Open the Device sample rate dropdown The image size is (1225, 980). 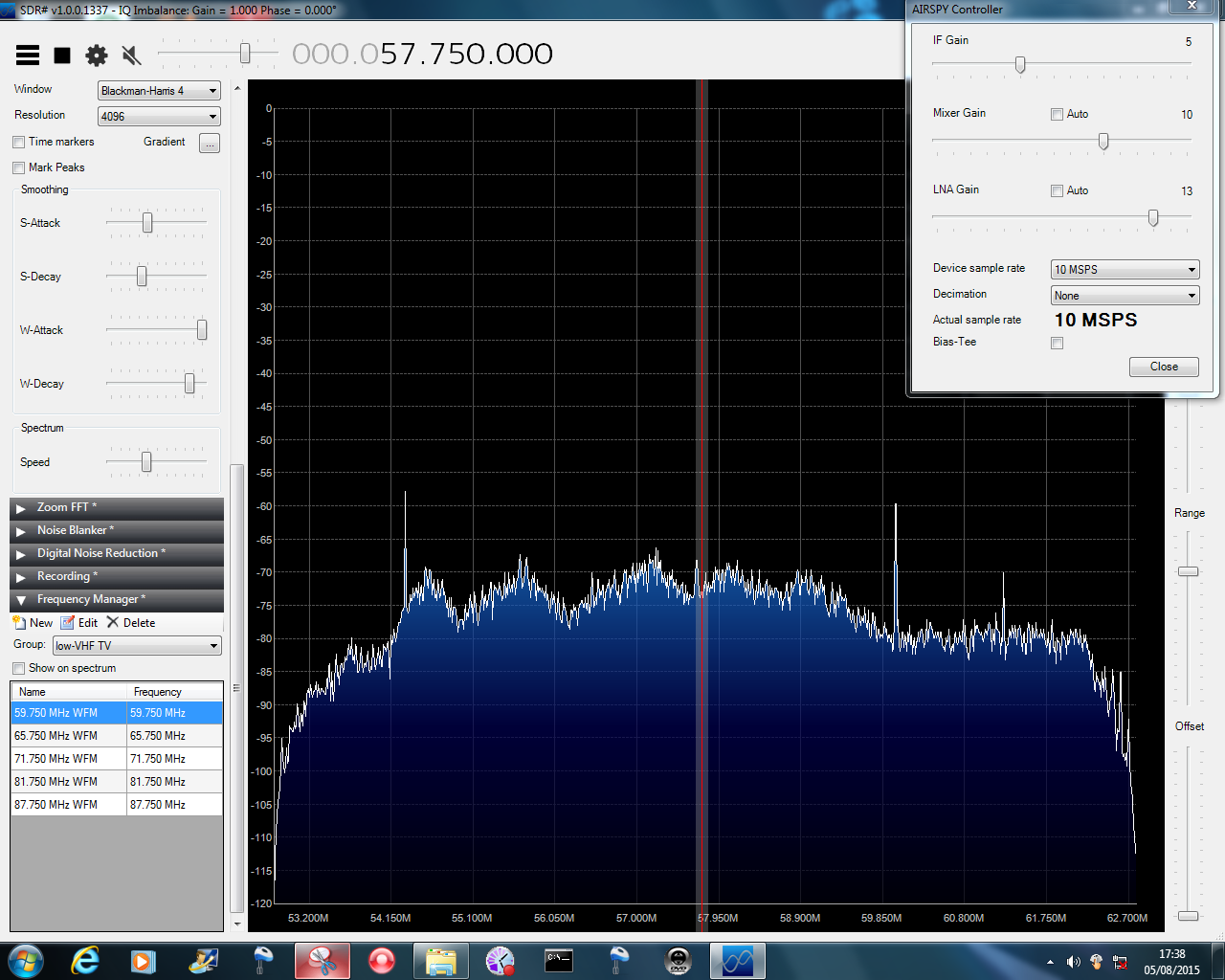tap(1125, 270)
